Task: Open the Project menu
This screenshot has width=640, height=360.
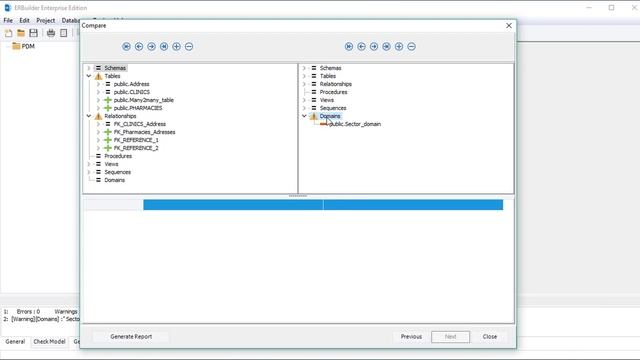Action: click(46, 20)
